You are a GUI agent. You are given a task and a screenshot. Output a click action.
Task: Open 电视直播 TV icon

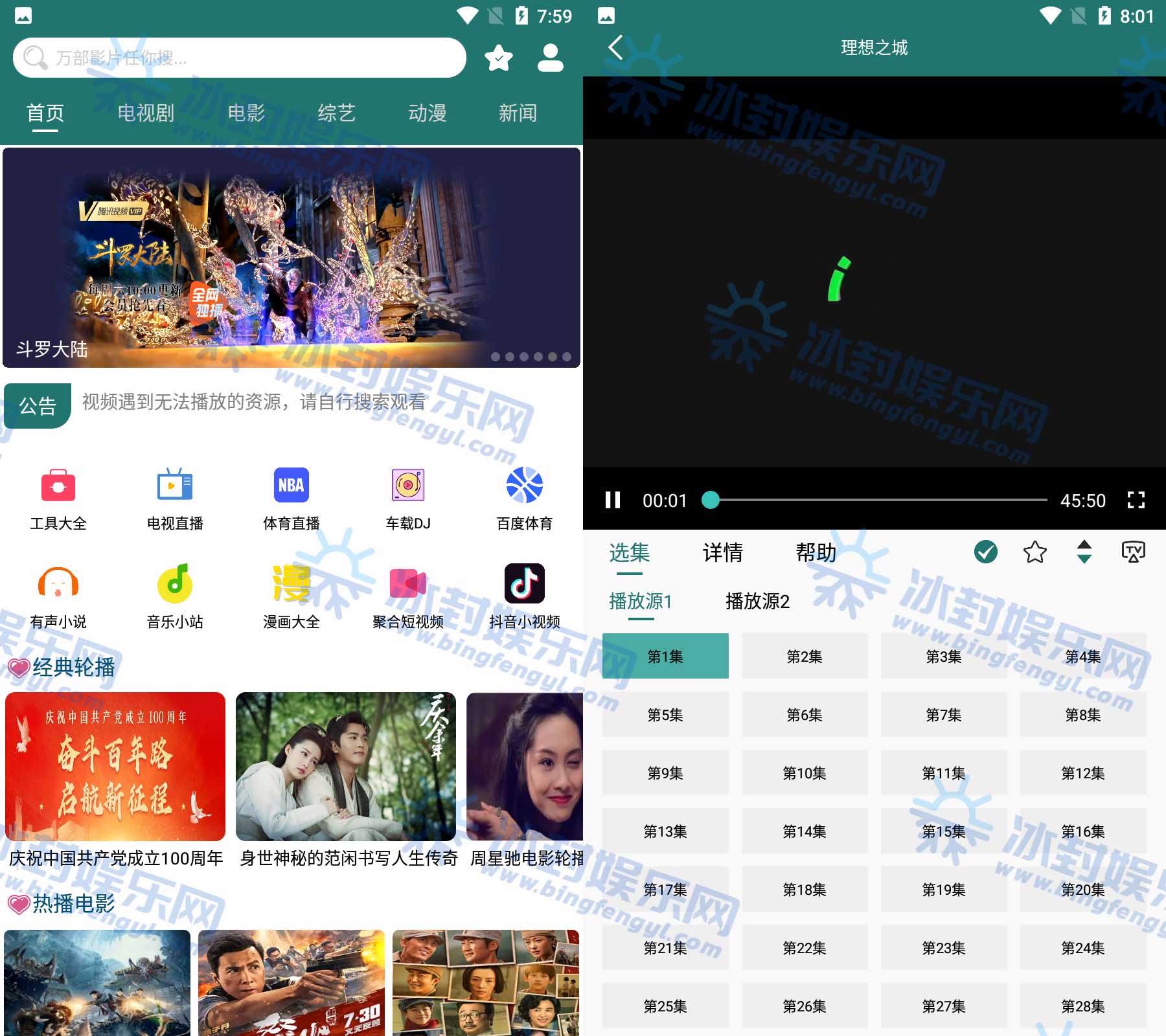click(175, 486)
